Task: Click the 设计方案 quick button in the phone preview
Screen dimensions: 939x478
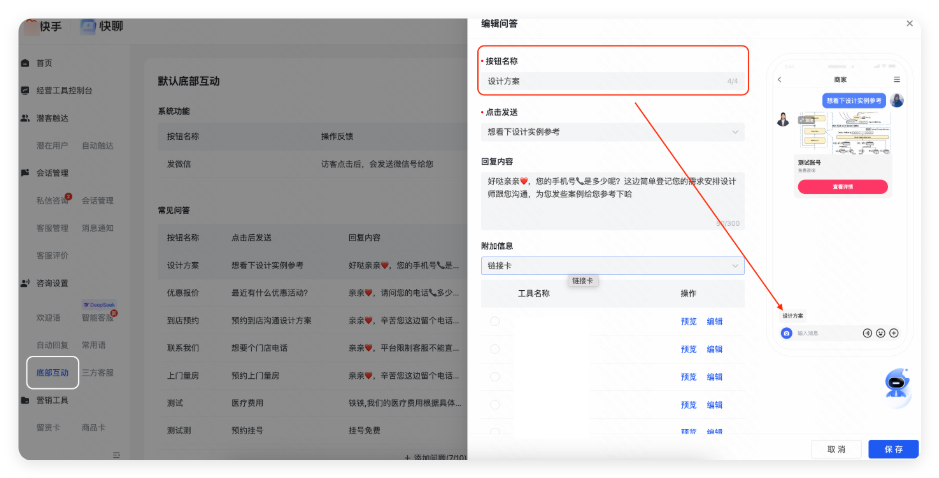Action: 792,316
